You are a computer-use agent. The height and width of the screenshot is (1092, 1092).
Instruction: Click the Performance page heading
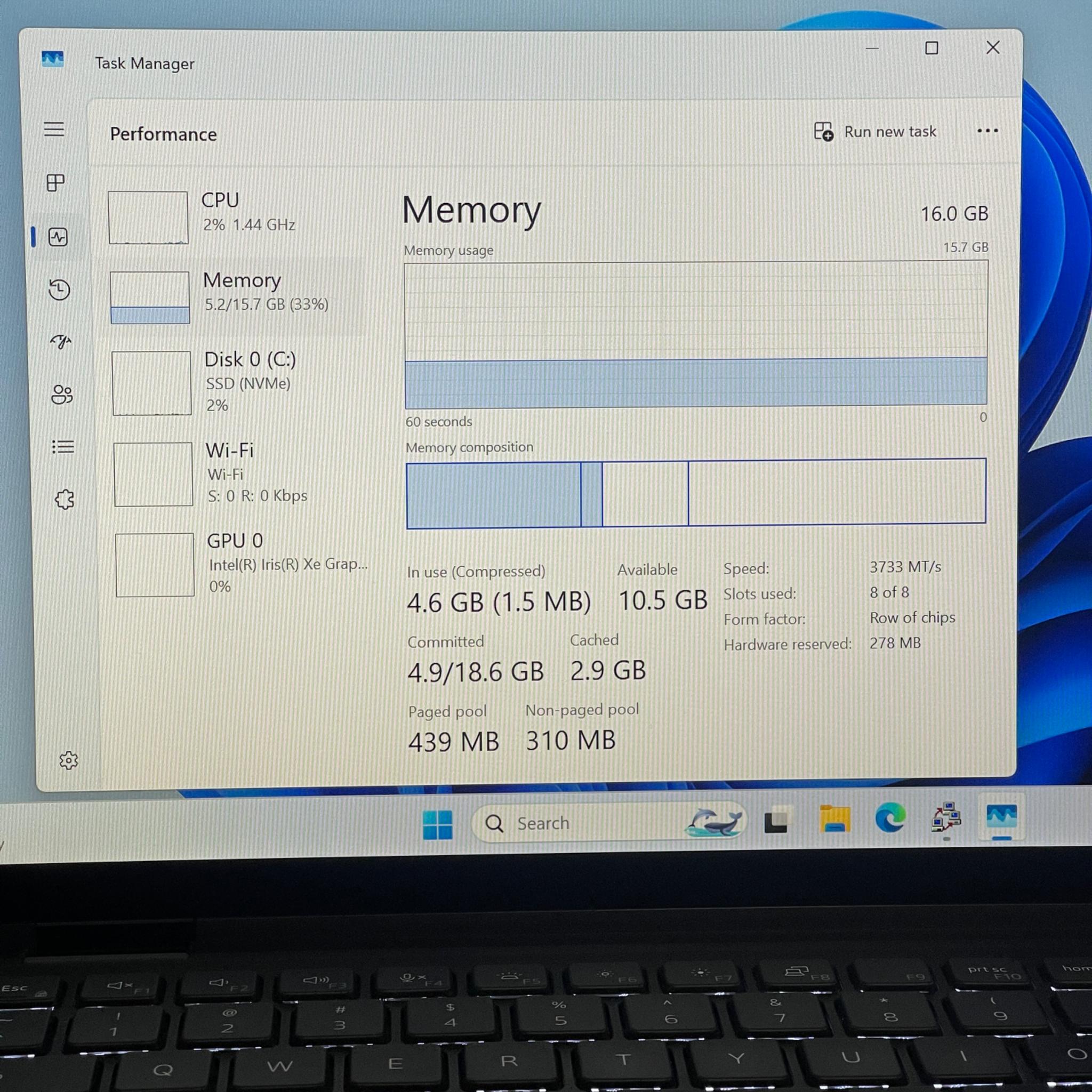pyautogui.click(x=163, y=134)
